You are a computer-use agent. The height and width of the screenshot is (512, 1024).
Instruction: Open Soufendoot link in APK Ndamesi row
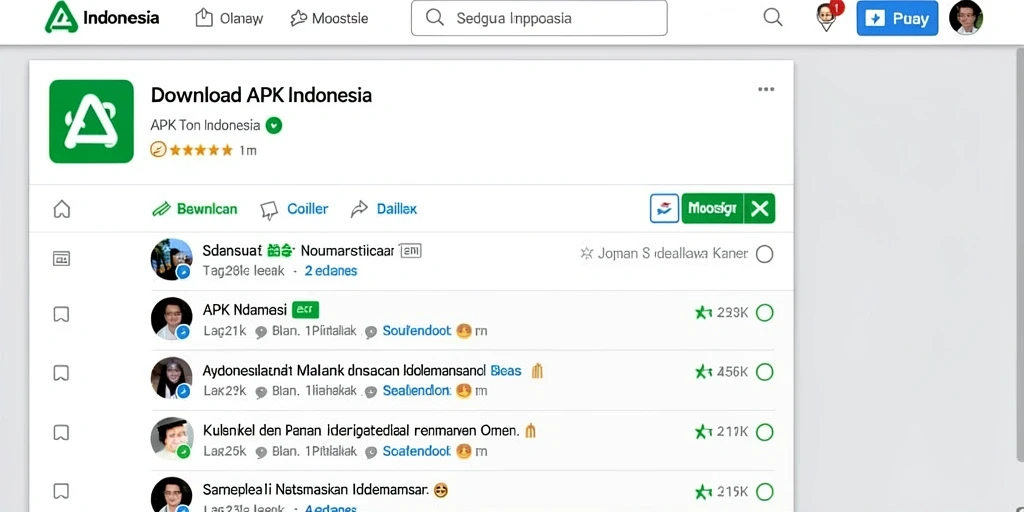(x=417, y=331)
